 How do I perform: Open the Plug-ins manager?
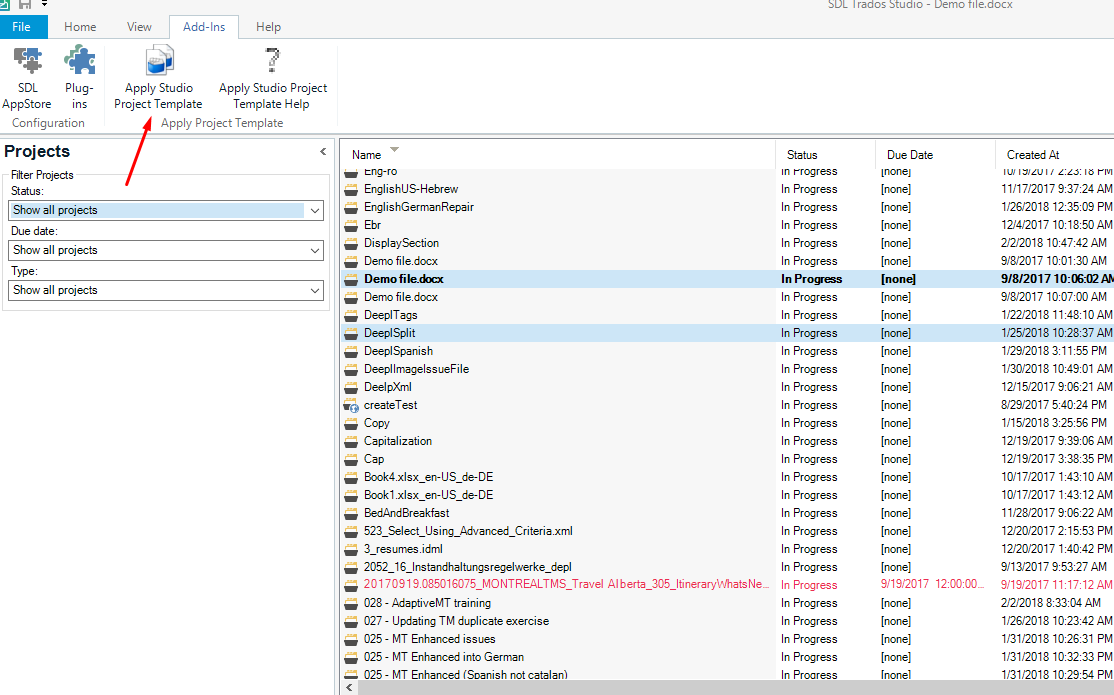(79, 78)
